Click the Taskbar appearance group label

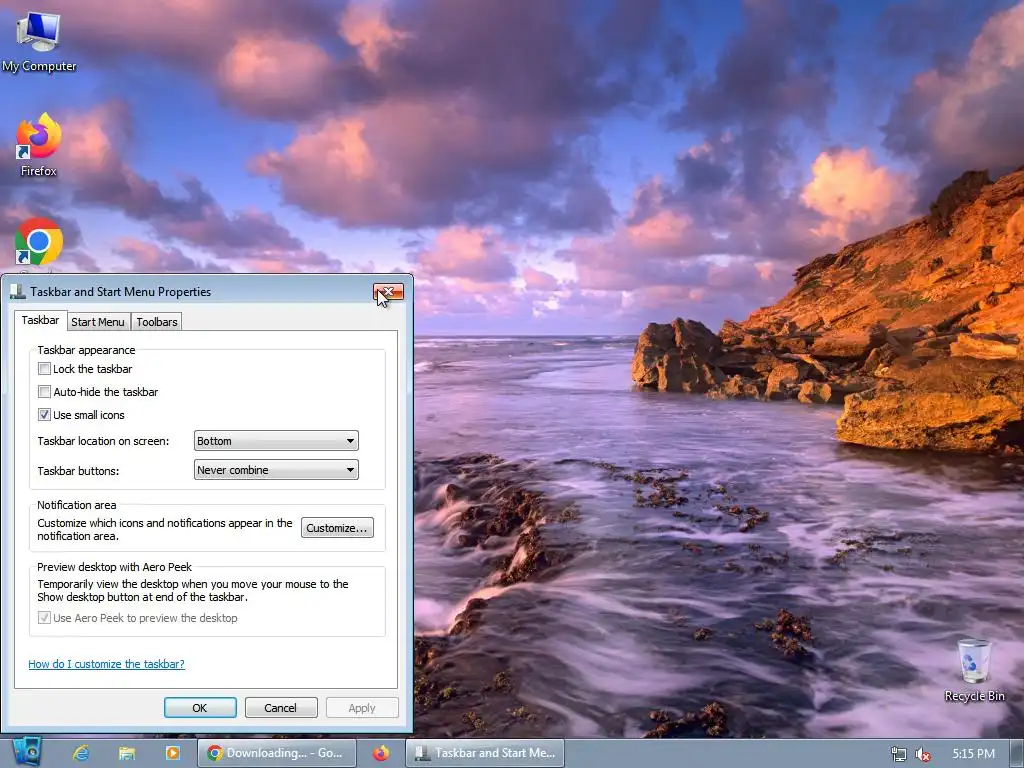(x=86, y=350)
